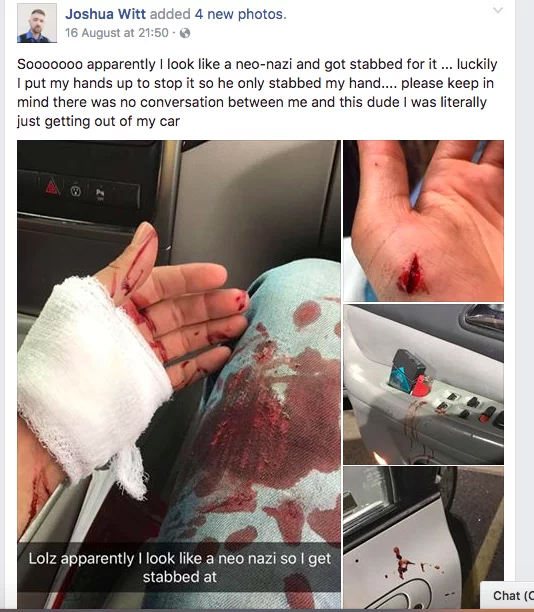The image size is (534, 612).
Task: Click the bloodstained jeans in main photo
Action: point(265,429)
